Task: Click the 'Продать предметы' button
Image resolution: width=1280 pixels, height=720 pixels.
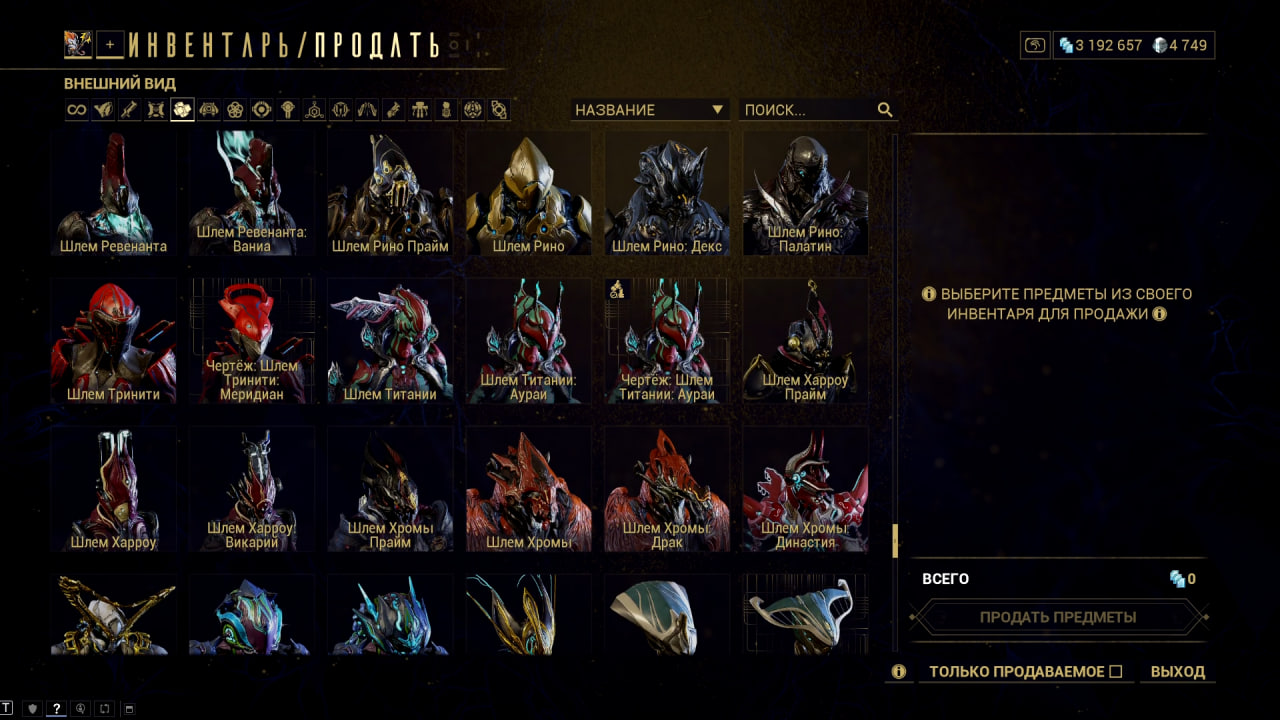Action: (1058, 617)
